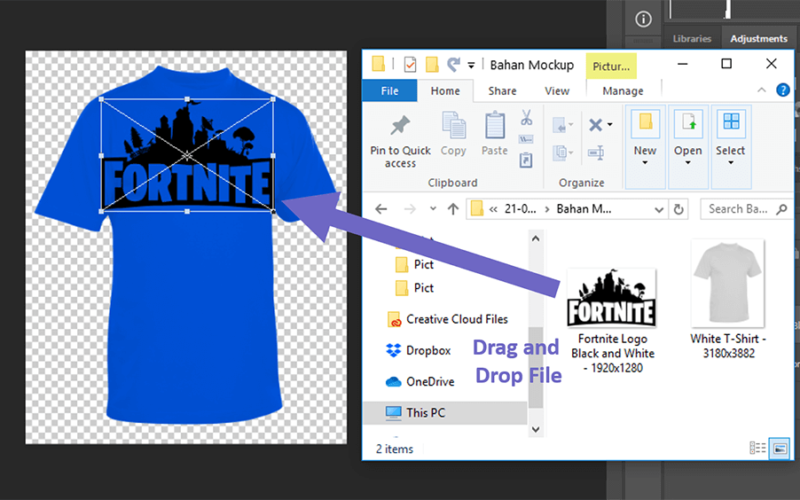The image size is (800, 500).
Task: Go back with the left arrow
Action: tap(381, 209)
